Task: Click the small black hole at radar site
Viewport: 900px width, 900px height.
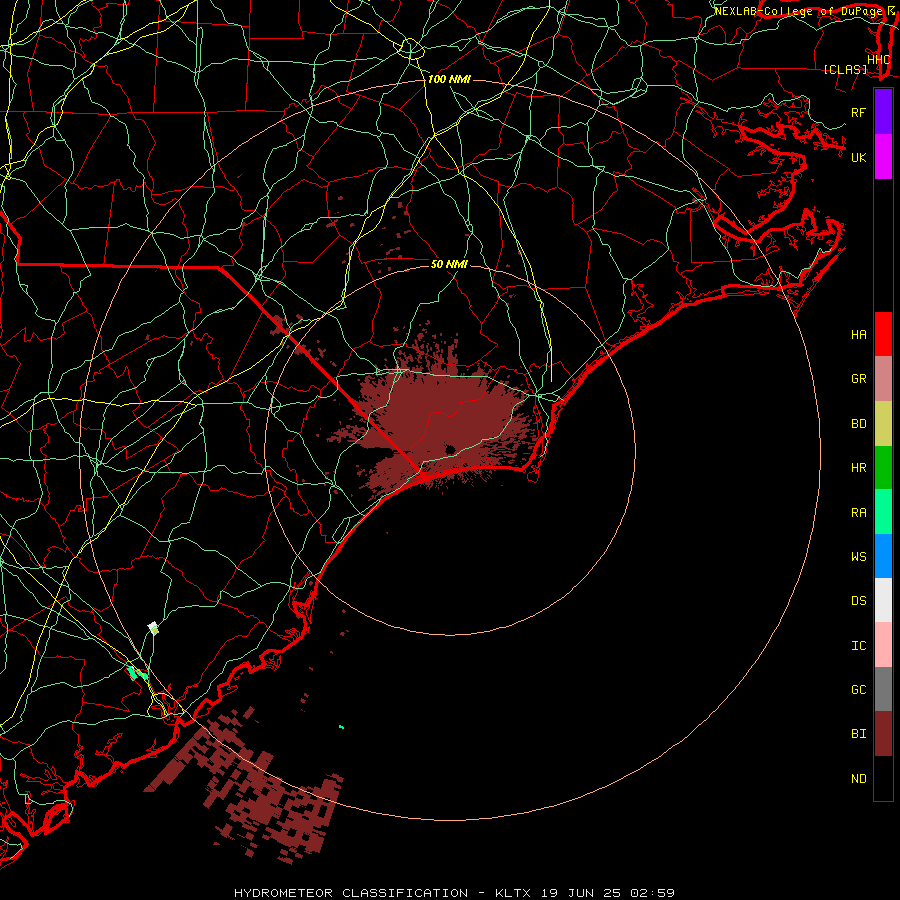Action: (x=450, y=449)
